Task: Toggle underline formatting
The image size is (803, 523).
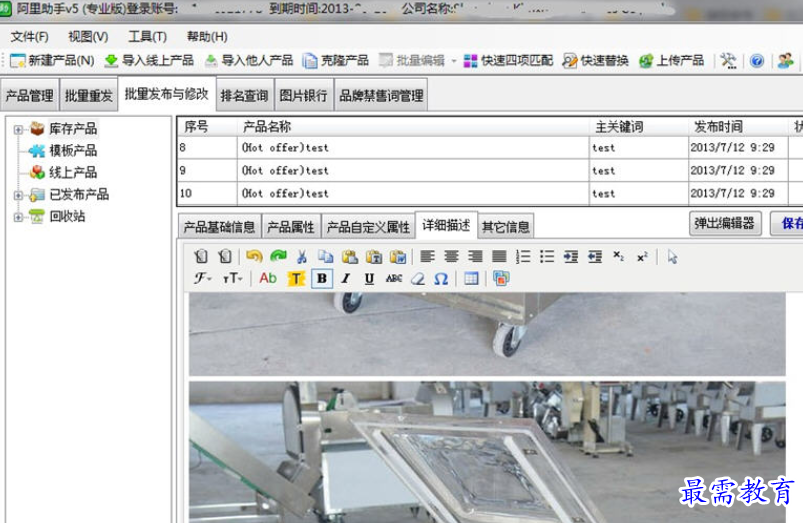Action: tap(369, 279)
